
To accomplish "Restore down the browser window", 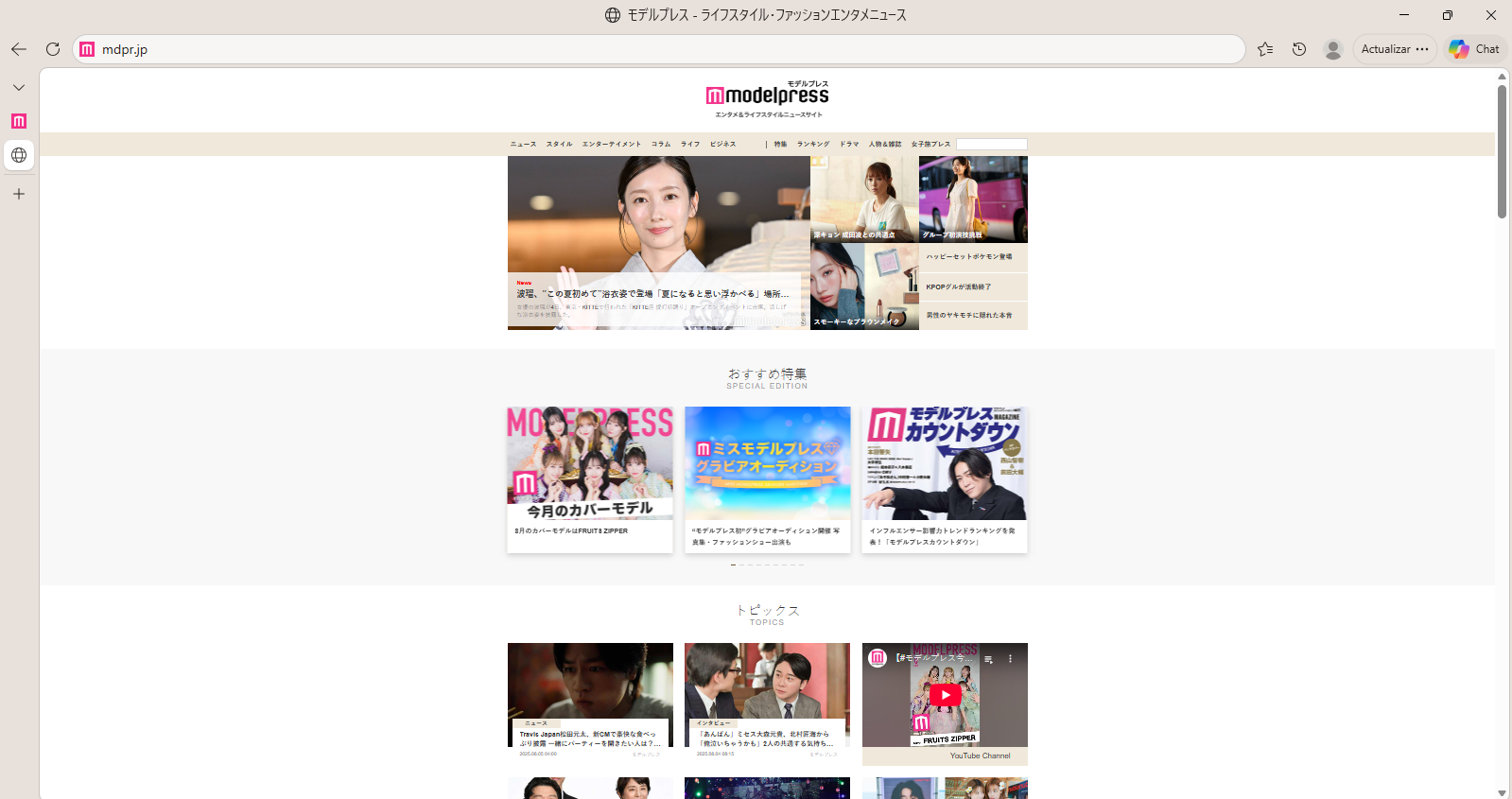I will tap(1448, 15).
